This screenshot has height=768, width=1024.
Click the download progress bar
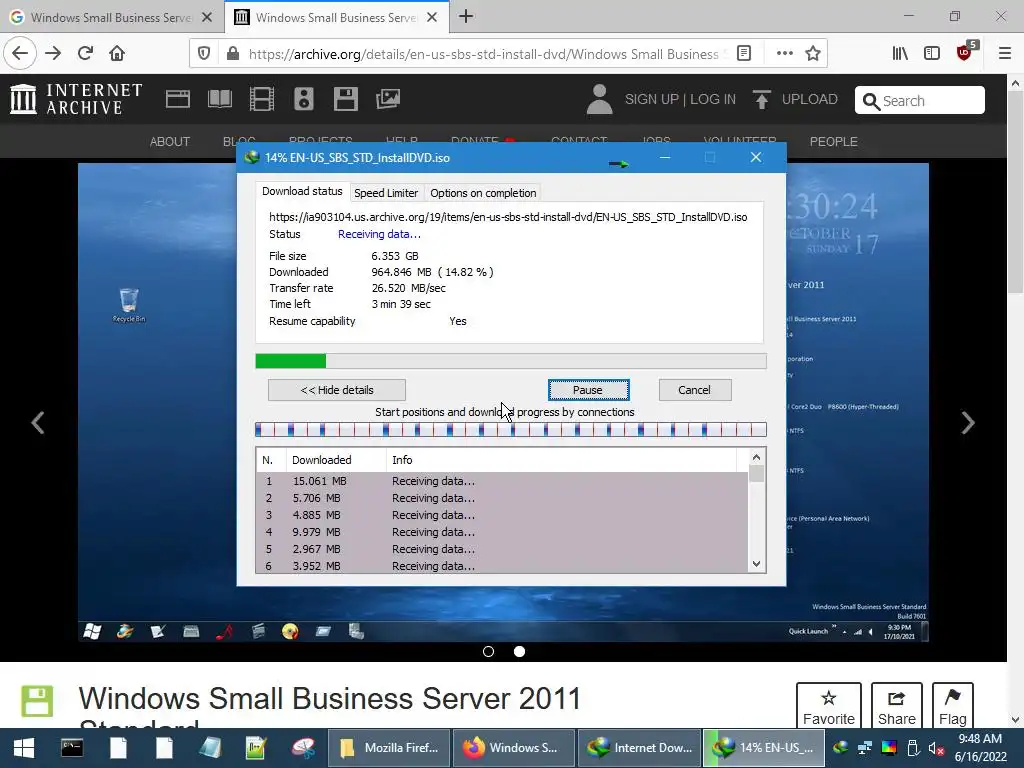[511, 361]
